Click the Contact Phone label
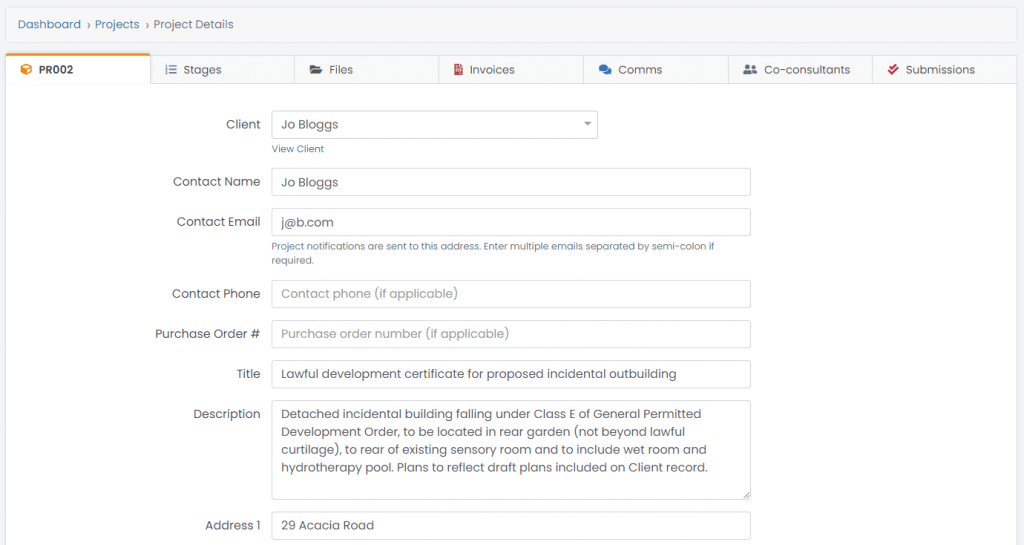 tap(216, 294)
